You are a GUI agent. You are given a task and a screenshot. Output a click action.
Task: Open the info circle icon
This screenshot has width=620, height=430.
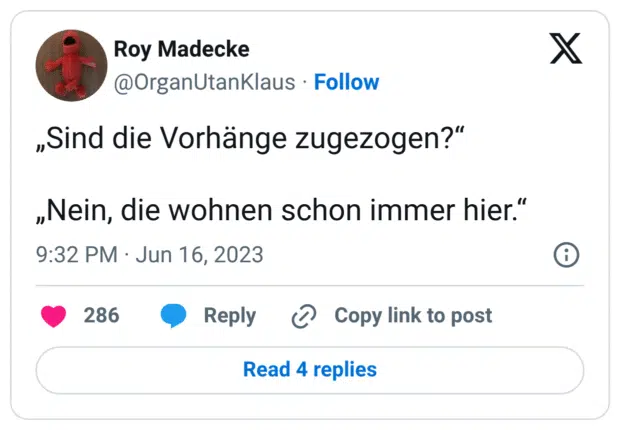click(566, 255)
